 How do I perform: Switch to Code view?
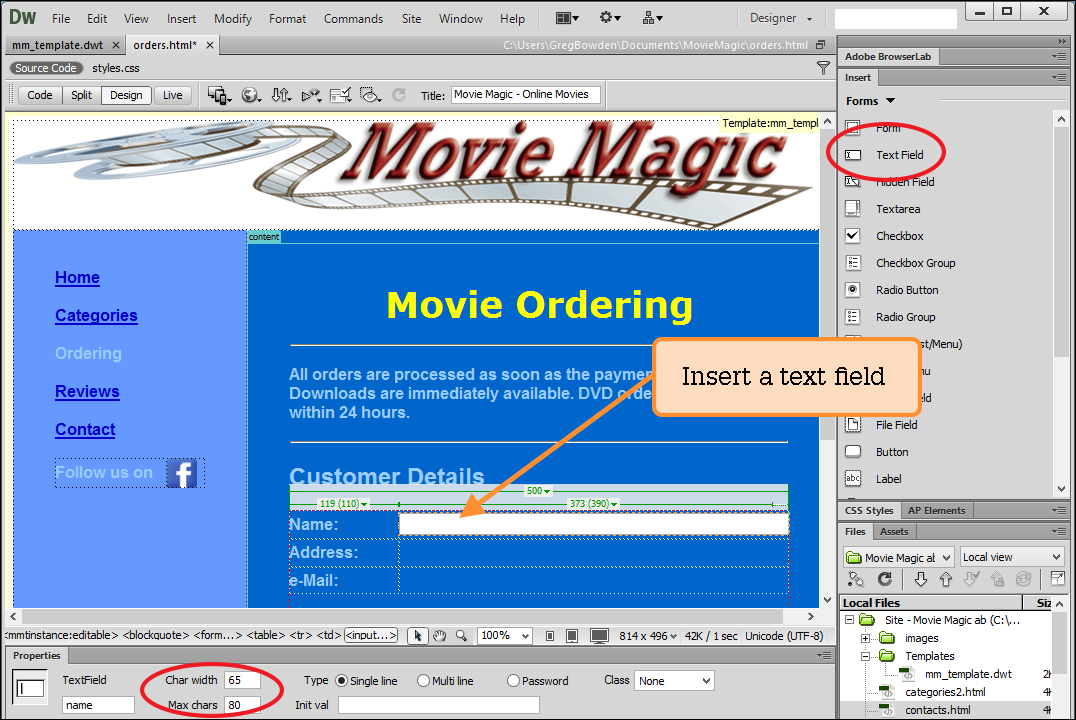tap(40, 95)
